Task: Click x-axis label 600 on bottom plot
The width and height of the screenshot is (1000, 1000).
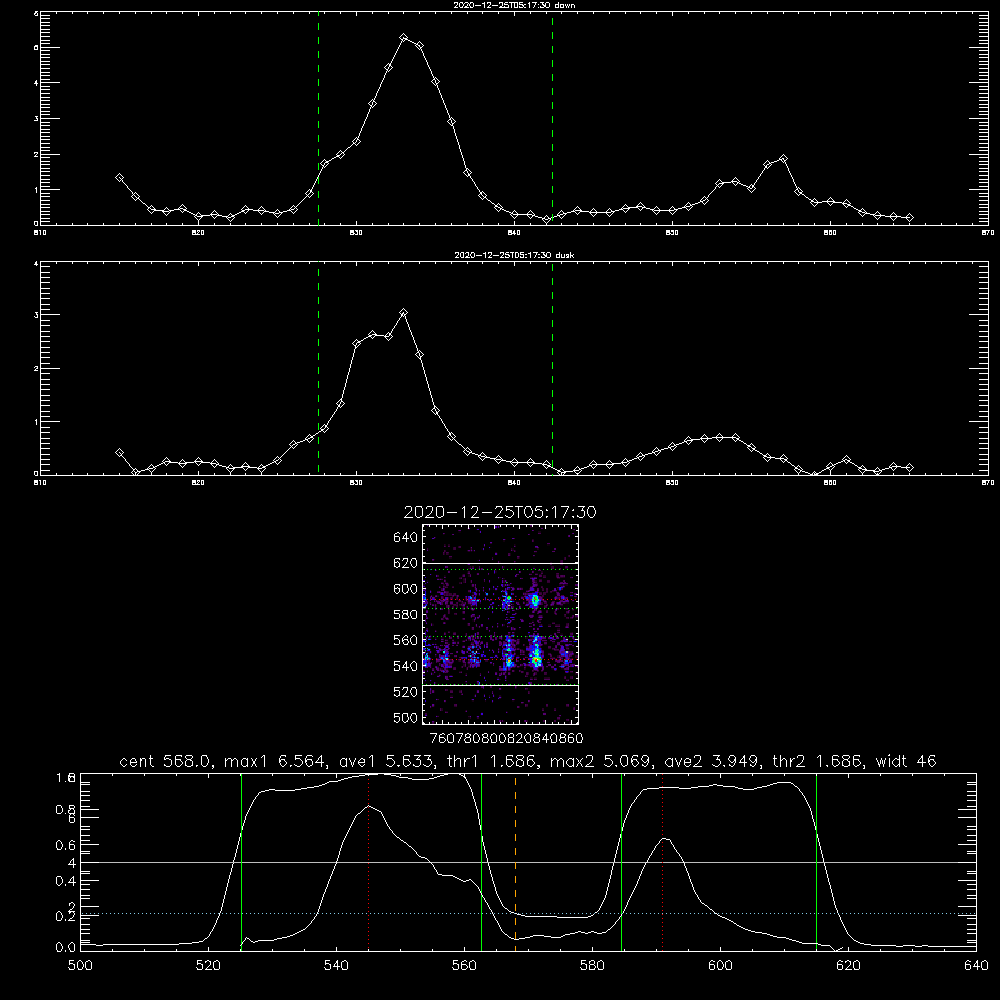Action: [721, 966]
